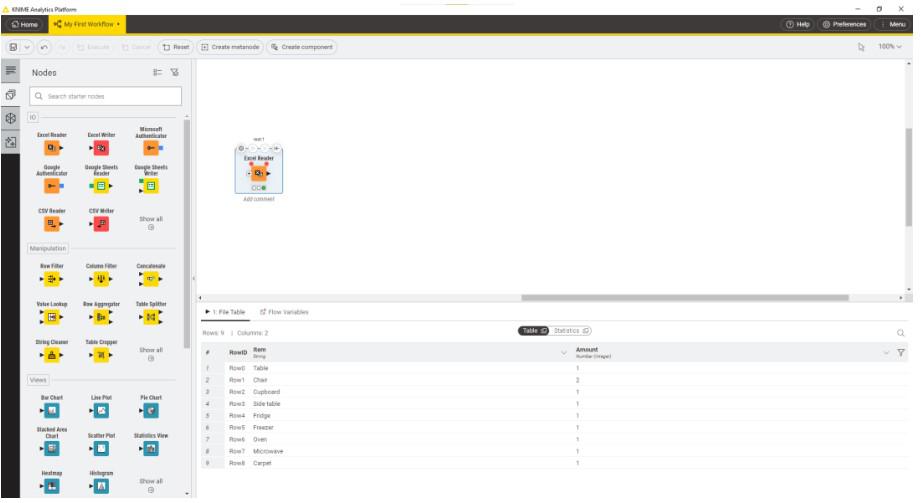Select Google Sheets Writer node

pos(151,186)
